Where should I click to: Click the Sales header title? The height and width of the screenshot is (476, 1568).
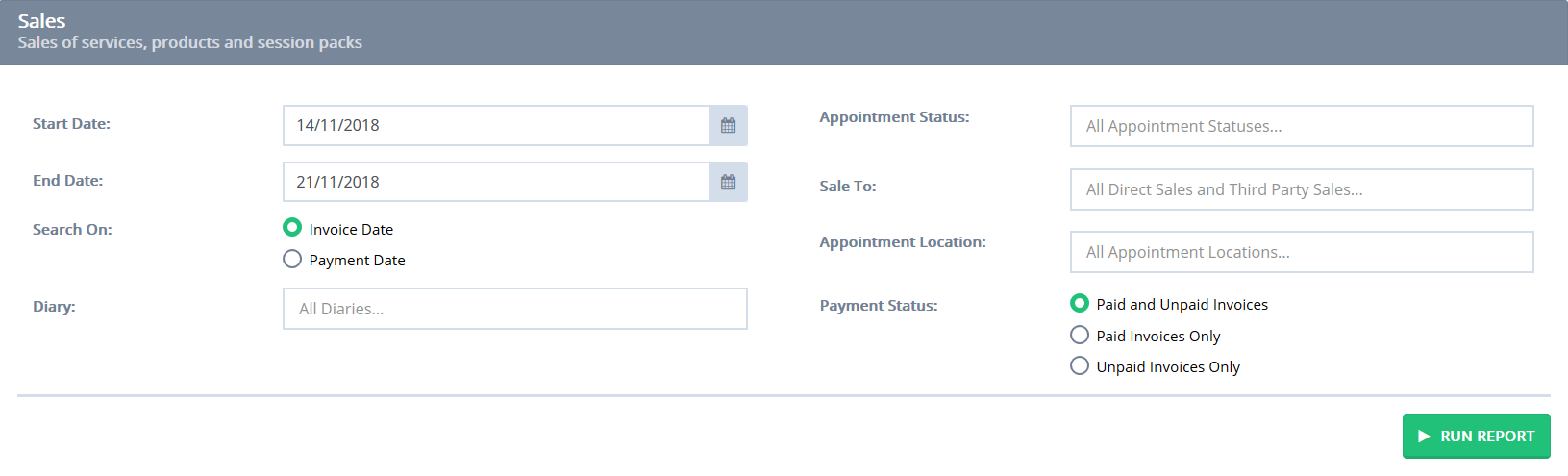click(41, 21)
